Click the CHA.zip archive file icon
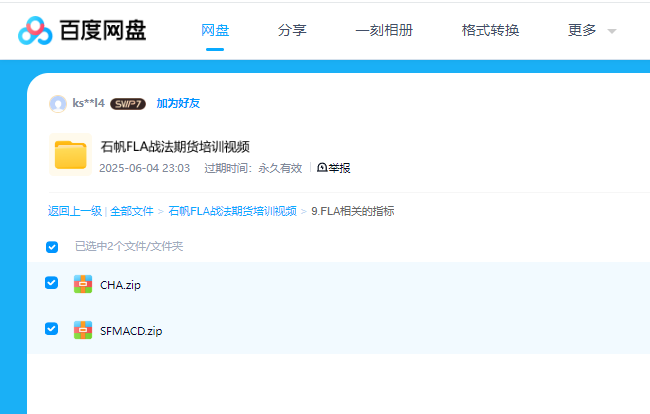 83,284
